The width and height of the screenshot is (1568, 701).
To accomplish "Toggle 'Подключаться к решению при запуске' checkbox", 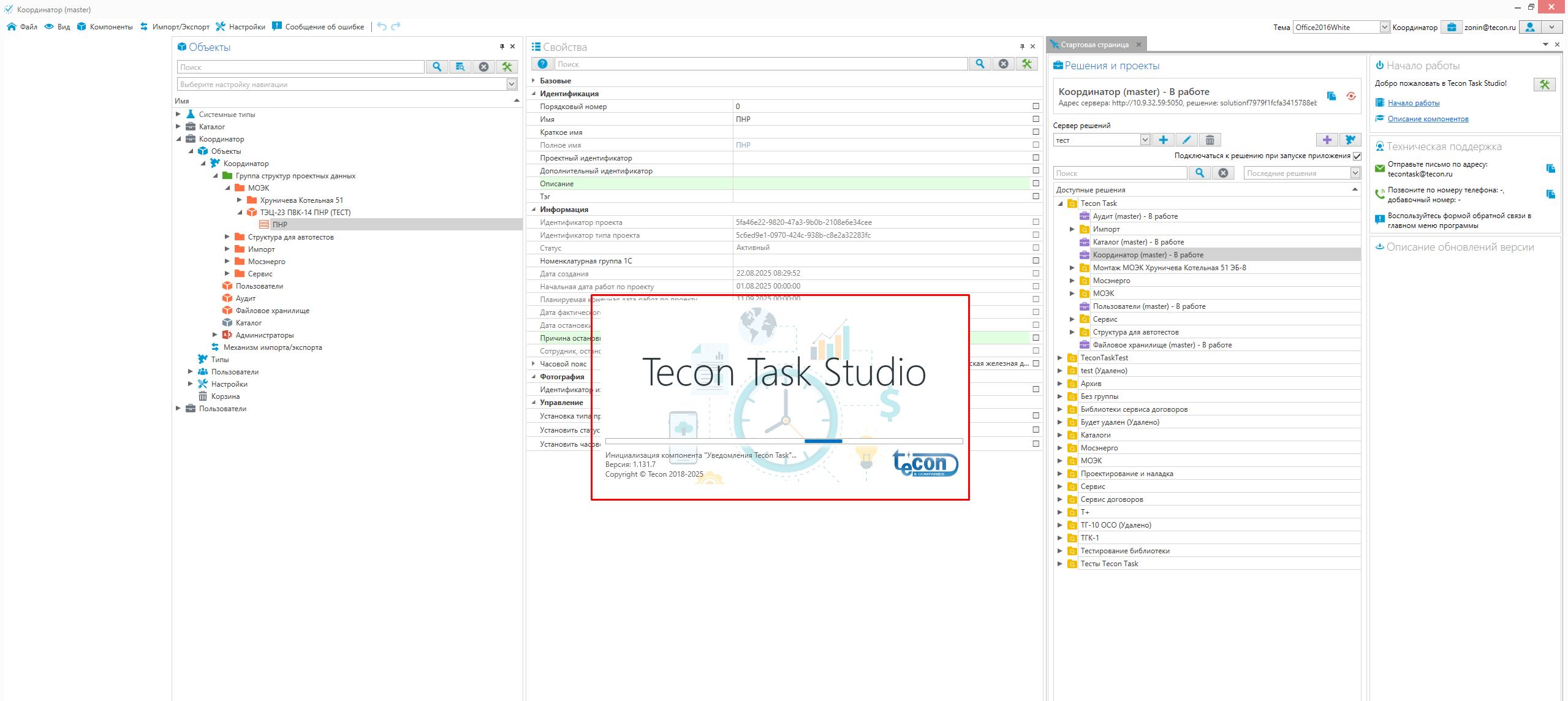I will pyautogui.click(x=1357, y=156).
